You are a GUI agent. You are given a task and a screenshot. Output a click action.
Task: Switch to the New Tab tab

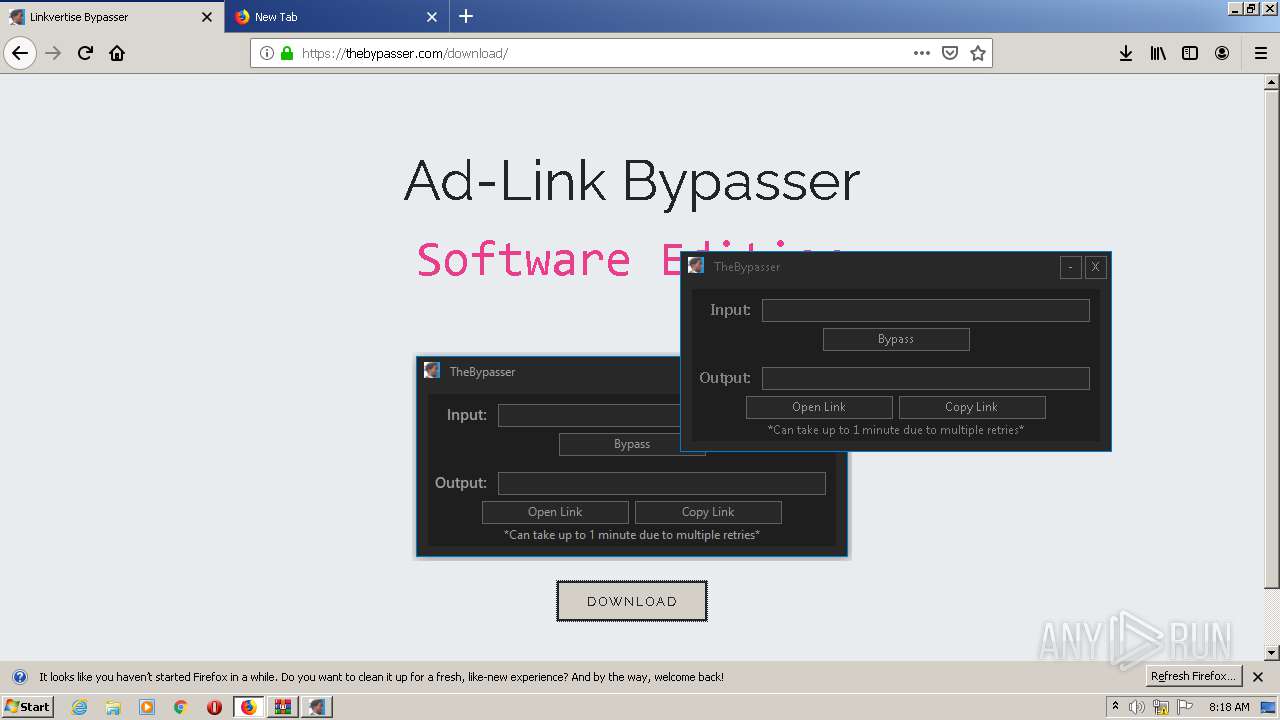[337, 17]
